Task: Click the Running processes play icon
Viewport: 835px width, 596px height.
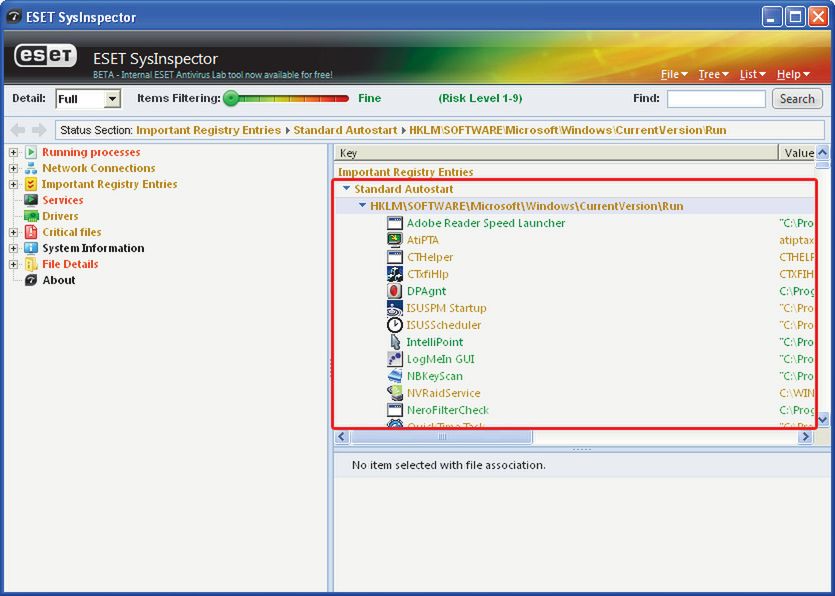Action: (x=31, y=152)
